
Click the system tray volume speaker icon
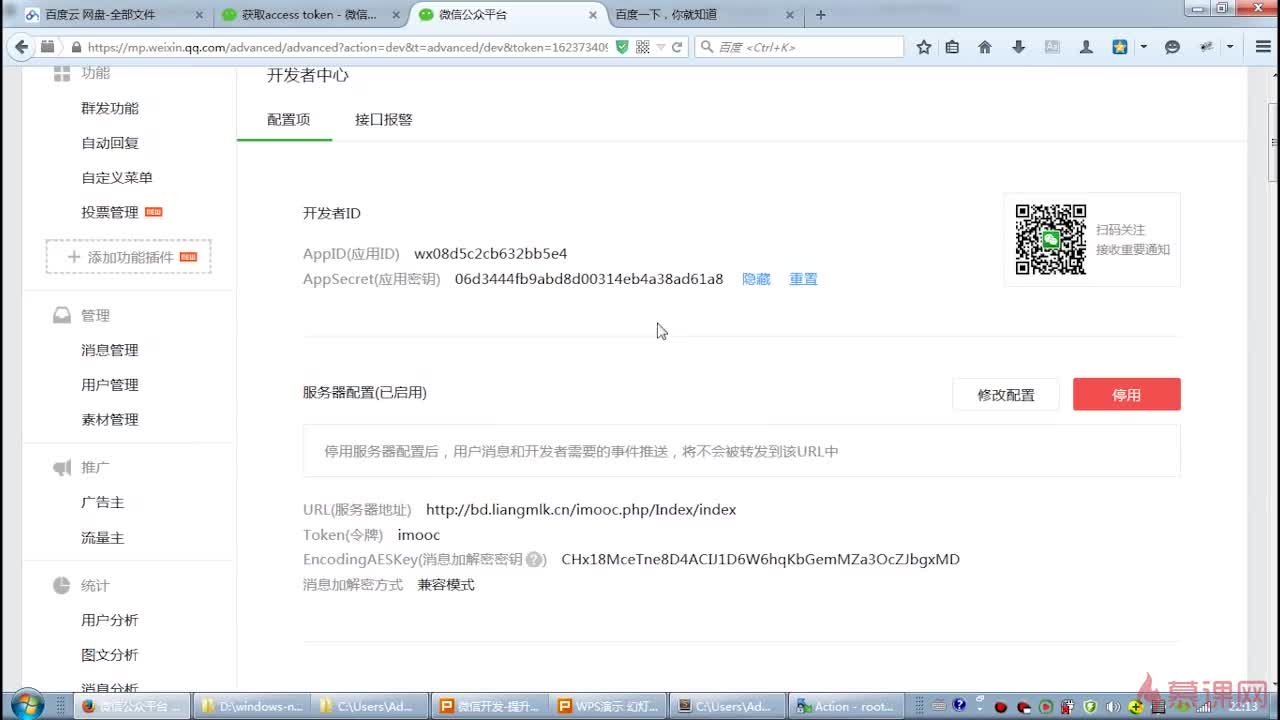1113,706
